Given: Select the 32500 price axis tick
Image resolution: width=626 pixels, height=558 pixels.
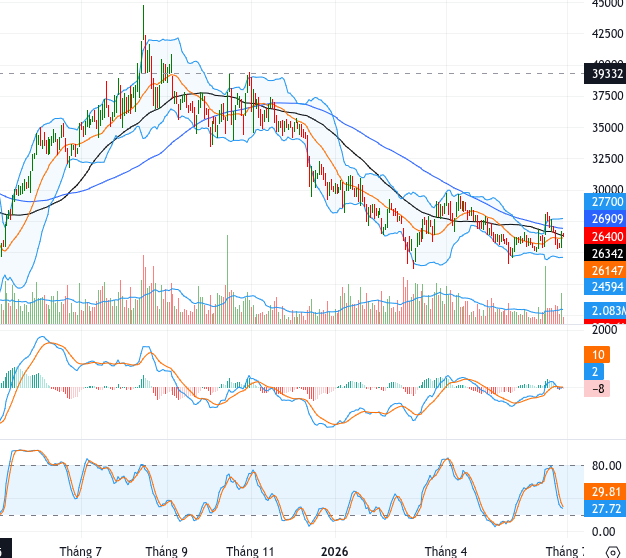Looking at the screenshot, I should pyautogui.click(x=607, y=159).
